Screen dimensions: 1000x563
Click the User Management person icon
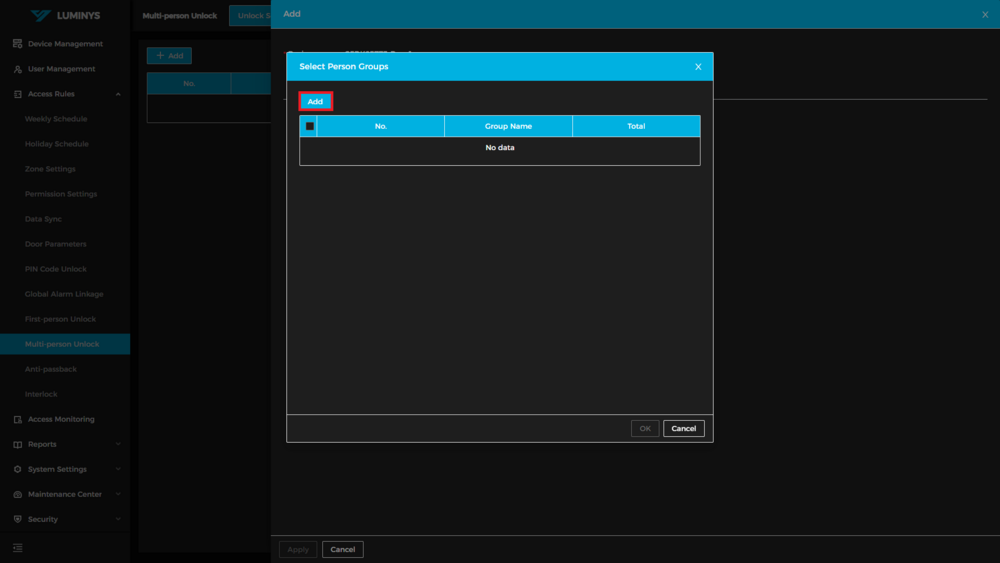tap(18, 69)
